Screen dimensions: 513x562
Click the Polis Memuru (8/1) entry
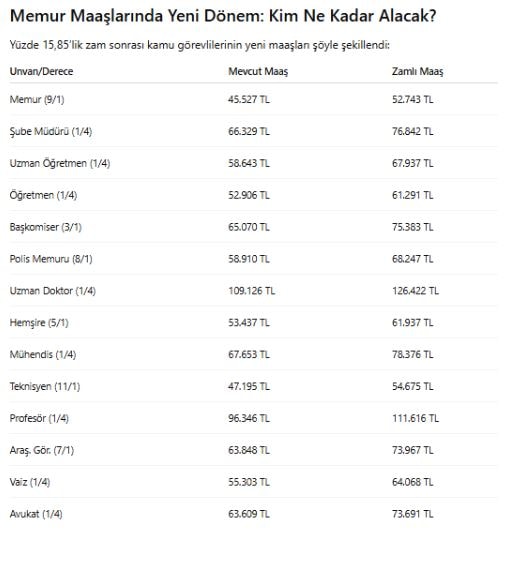[x=51, y=259]
